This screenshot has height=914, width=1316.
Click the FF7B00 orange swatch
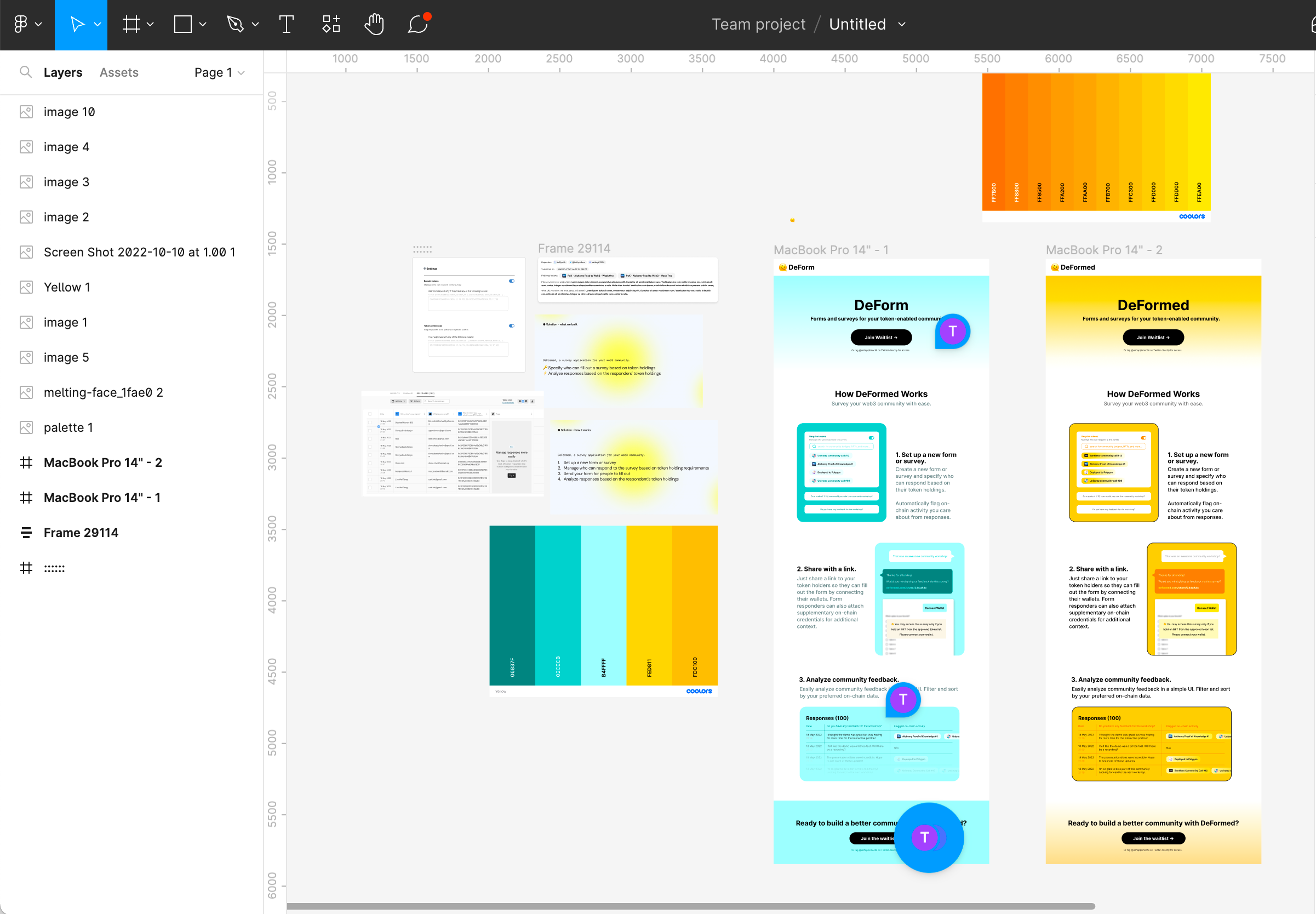coord(994,142)
